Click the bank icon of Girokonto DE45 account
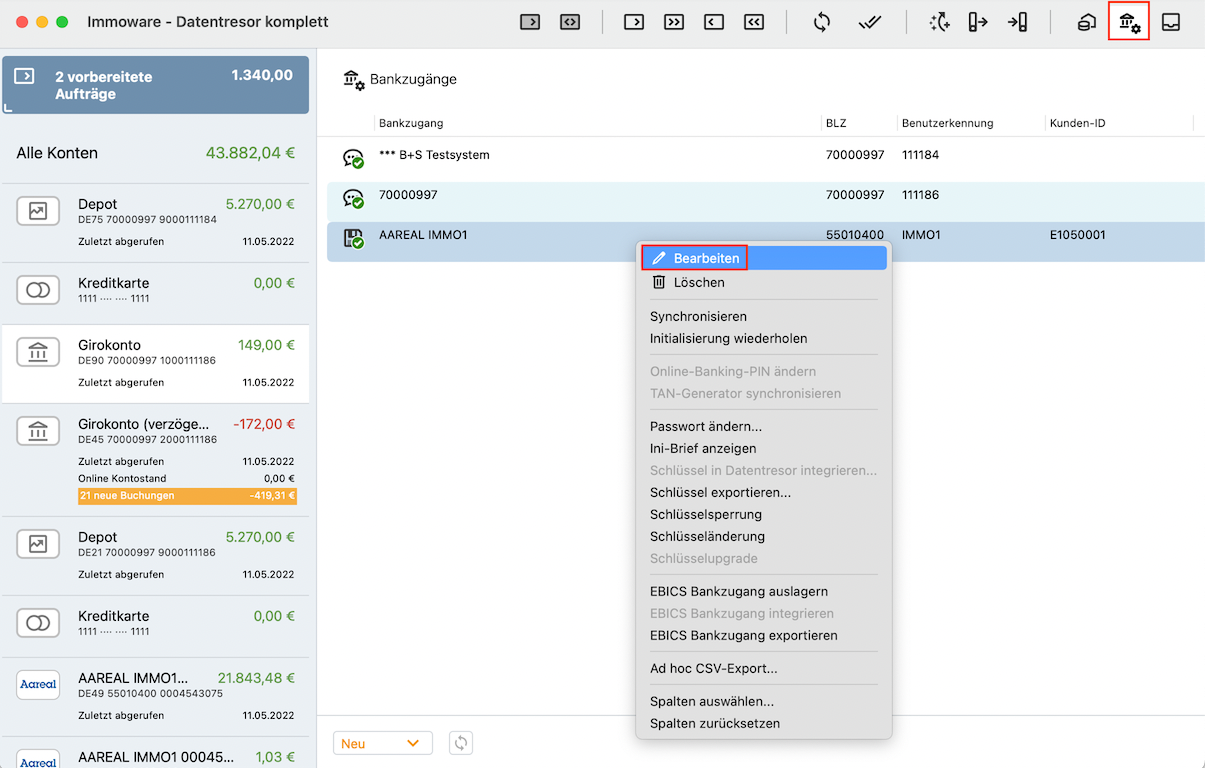The width and height of the screenshot is (1205, 768). (x=38, y=431)
